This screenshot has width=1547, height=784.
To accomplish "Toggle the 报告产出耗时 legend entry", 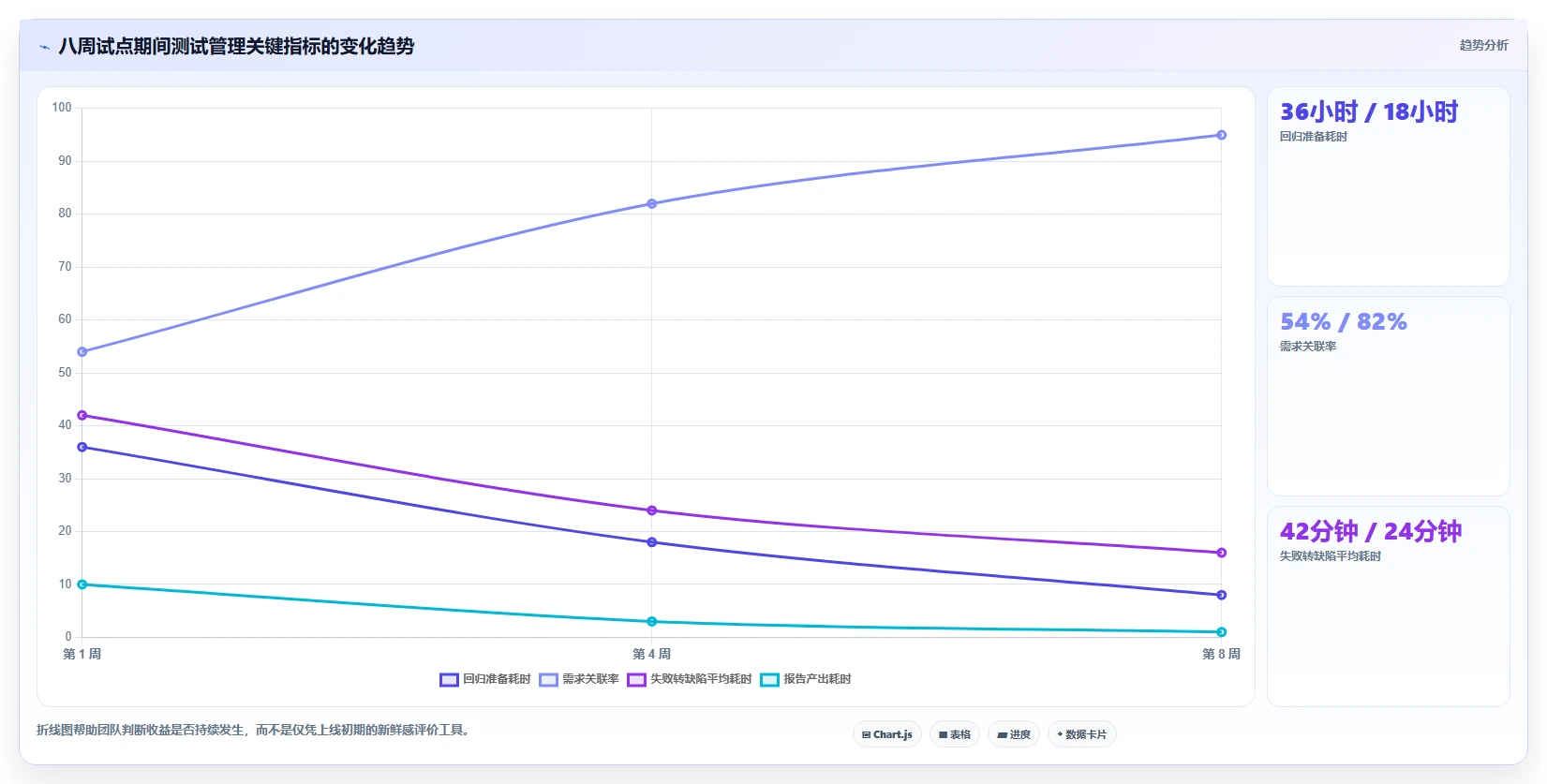I will pos(806,679).
